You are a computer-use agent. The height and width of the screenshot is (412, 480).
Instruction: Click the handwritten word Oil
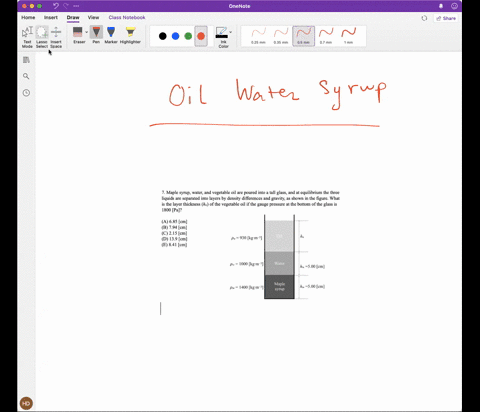pyautogui.click(x=187, y=94)
